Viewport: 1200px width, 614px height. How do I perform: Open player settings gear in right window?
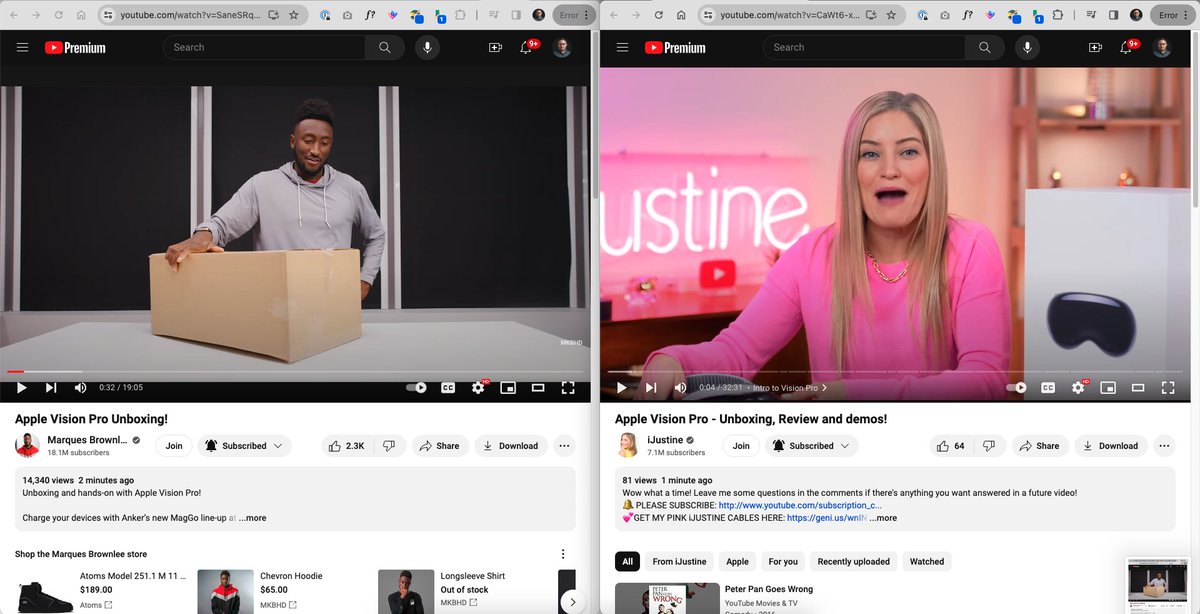coord(1078,388)
